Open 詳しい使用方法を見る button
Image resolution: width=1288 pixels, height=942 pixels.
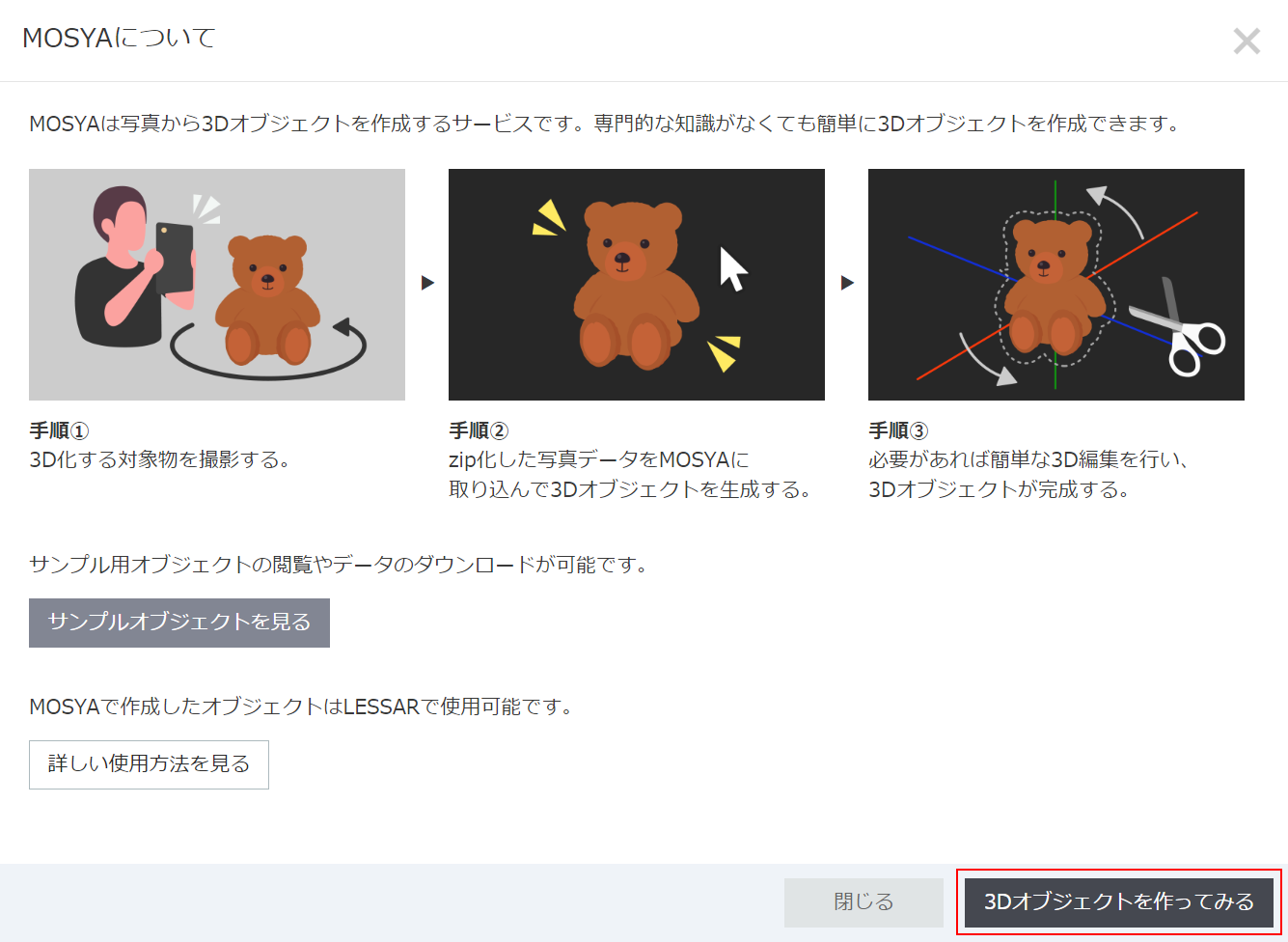pyautogui.click(x=149, y=764)
